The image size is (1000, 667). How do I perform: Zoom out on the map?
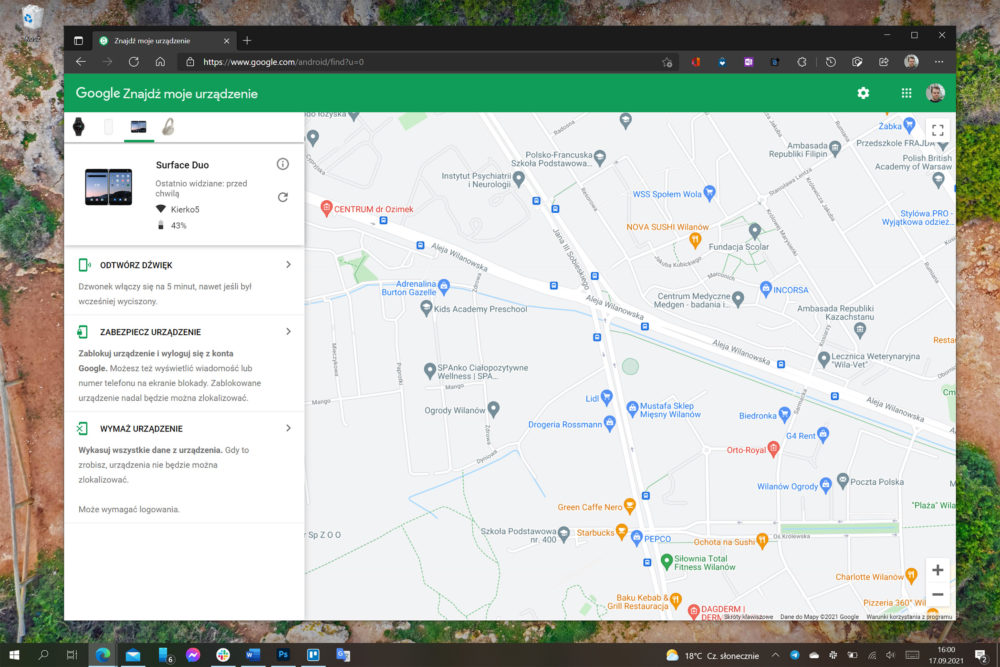[938, 594]
